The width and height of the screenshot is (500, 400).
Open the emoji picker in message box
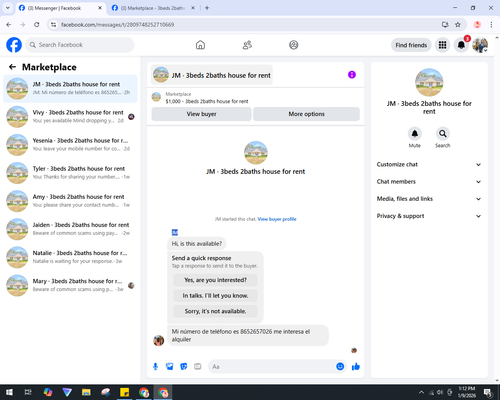[x=340, y=366]
